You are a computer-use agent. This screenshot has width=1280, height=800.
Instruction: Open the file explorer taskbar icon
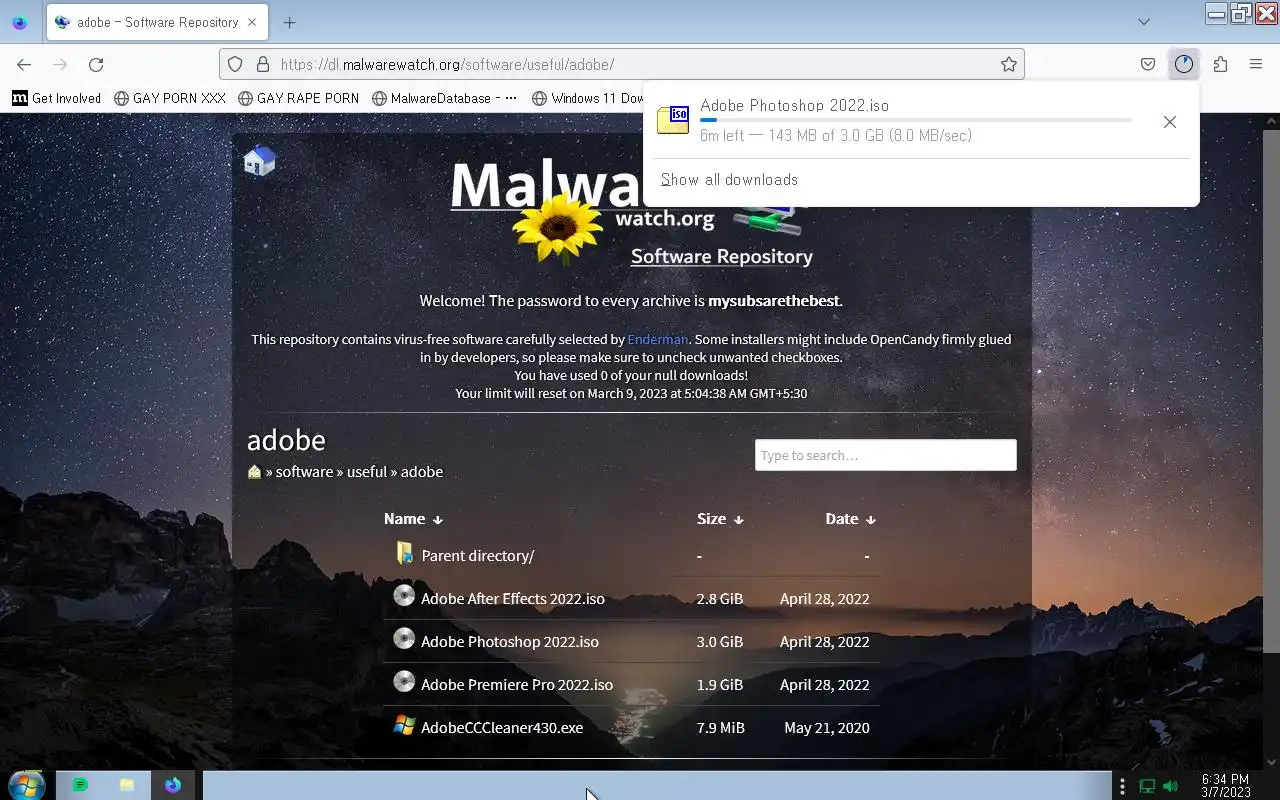127,785
